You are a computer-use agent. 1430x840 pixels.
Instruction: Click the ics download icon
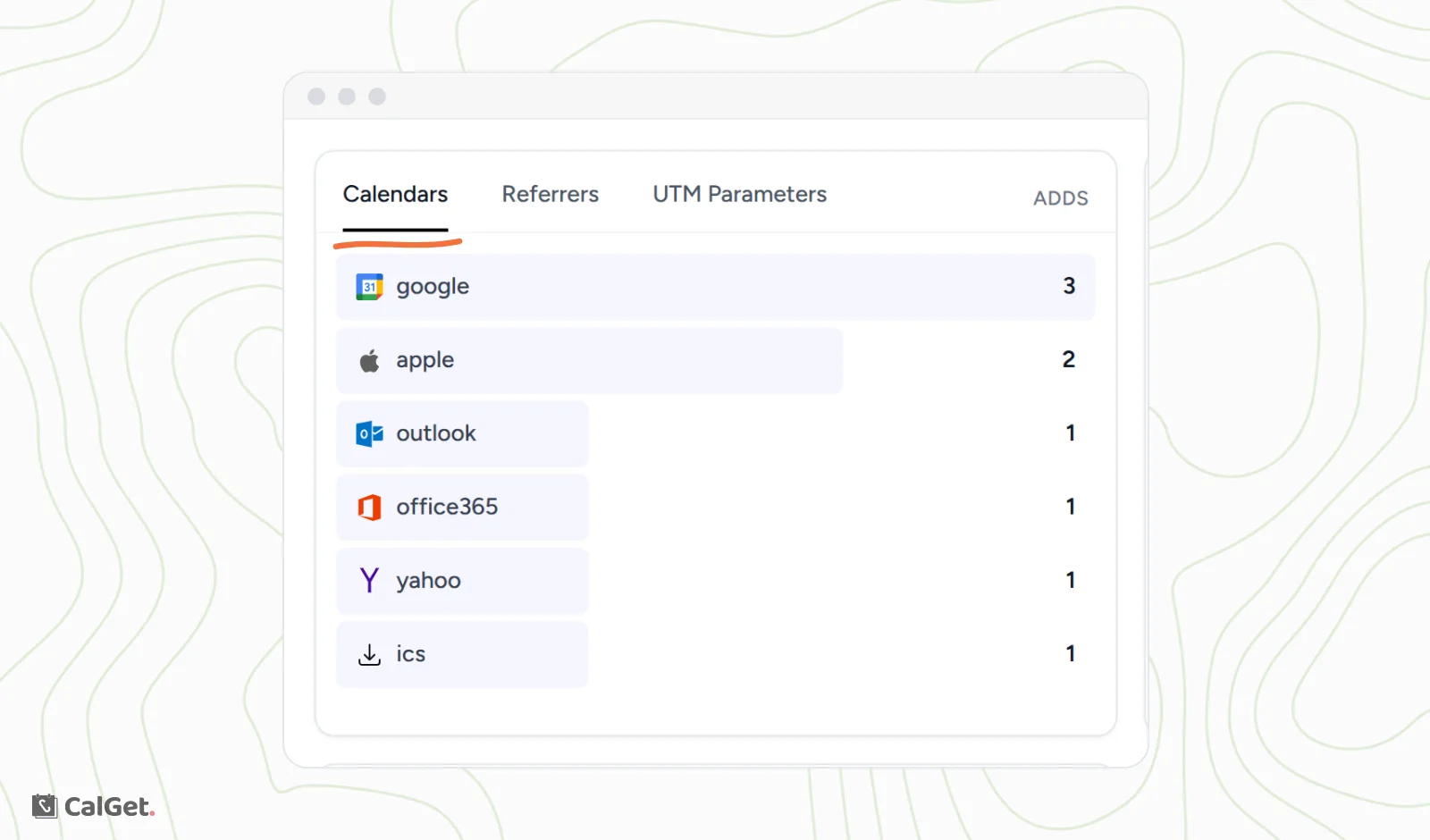point(369,654)
